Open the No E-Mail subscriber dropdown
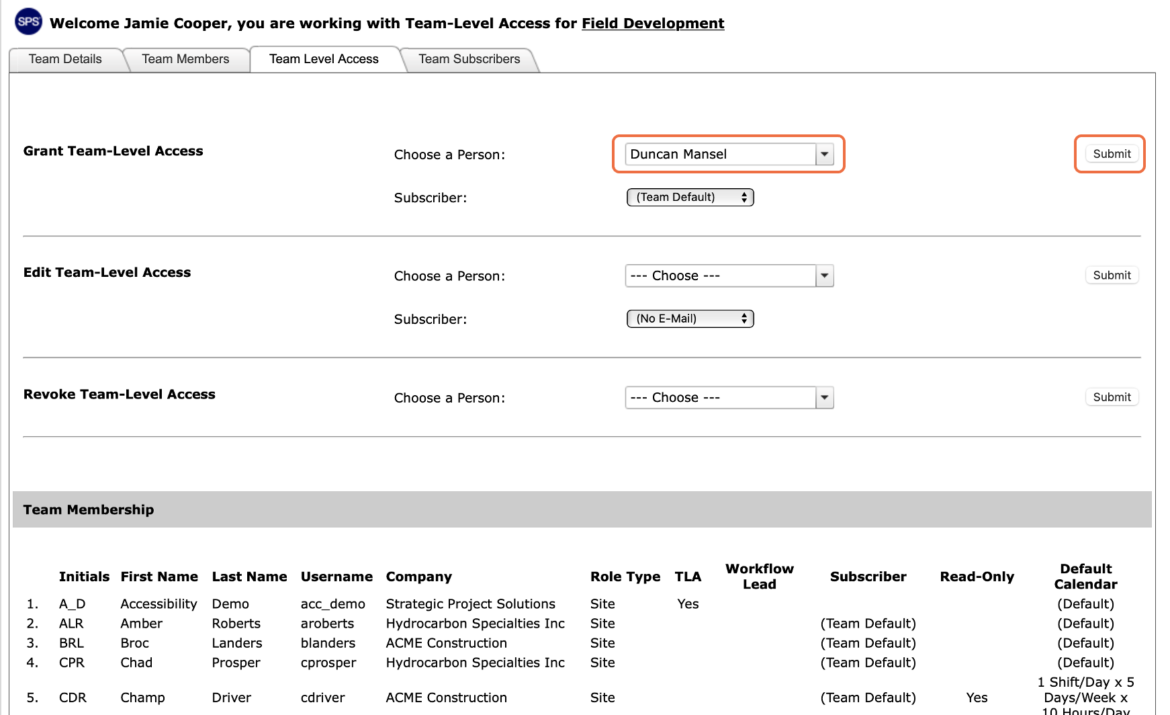This screenshot has height=715, width=1170. click(690, 319)
